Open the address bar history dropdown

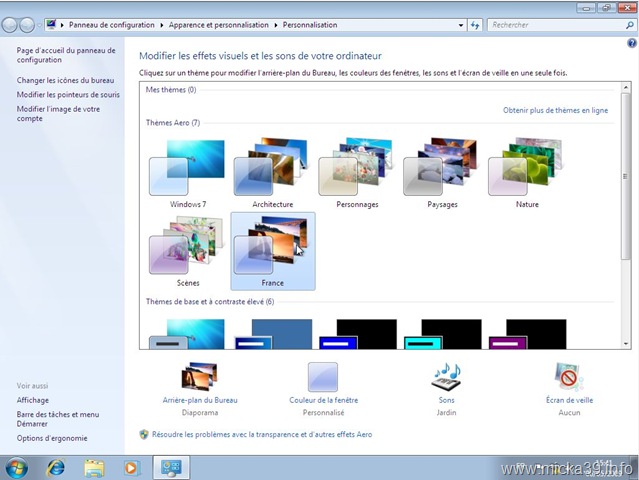461,25
